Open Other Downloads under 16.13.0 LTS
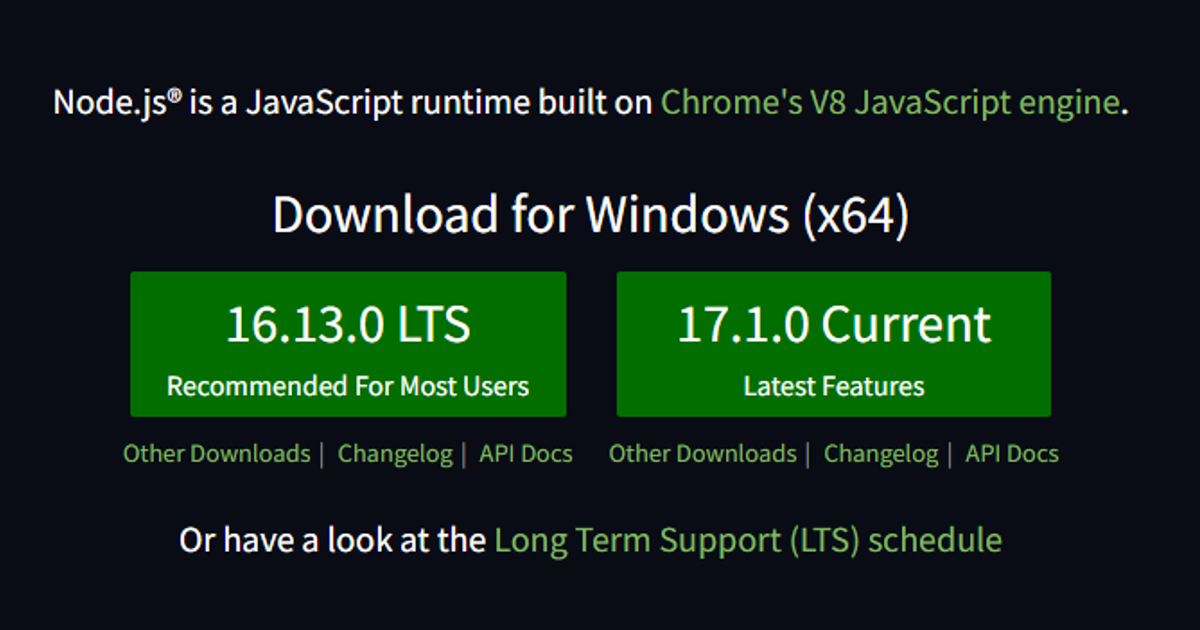The height and width of the screenshot is (630, 1200). point(217,454)
